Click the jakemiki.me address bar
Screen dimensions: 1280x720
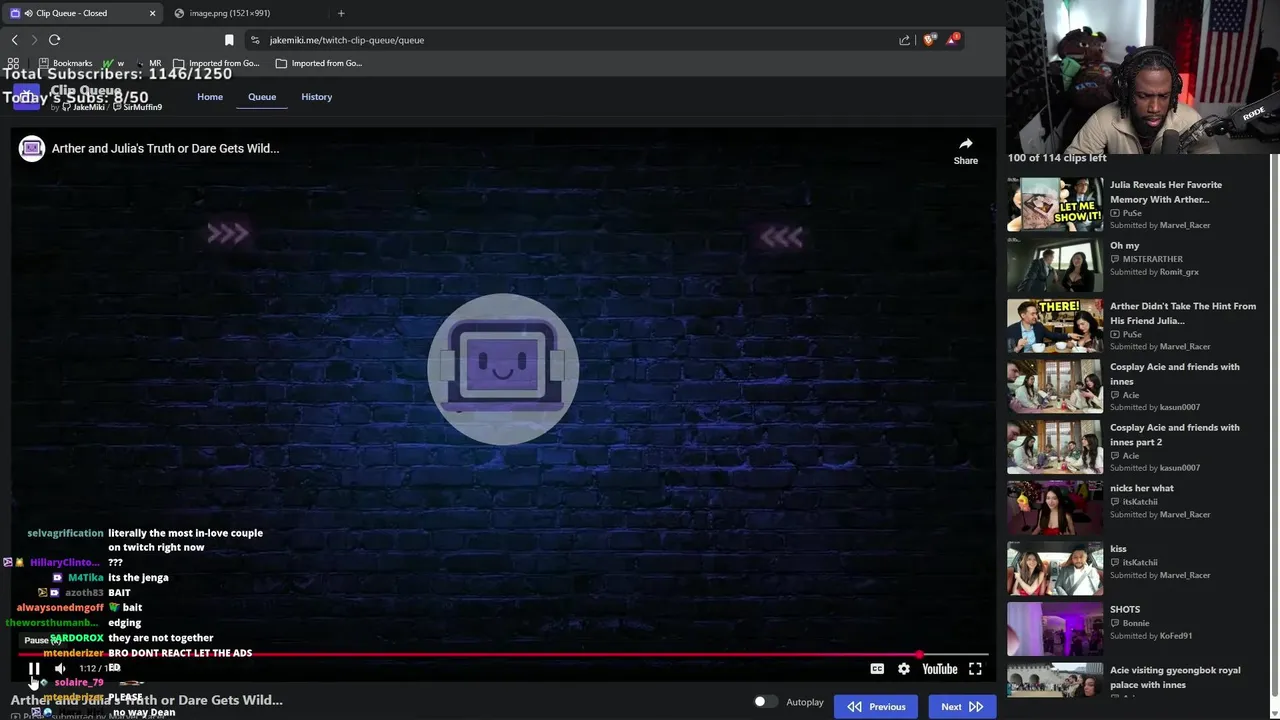click(x=570, y=40)
